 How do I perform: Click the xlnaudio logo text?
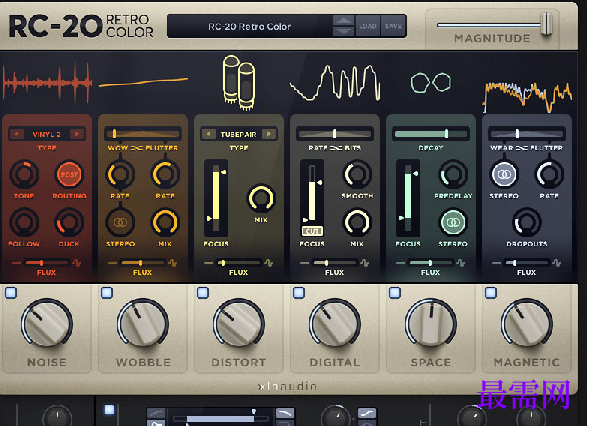coord(288,386)
